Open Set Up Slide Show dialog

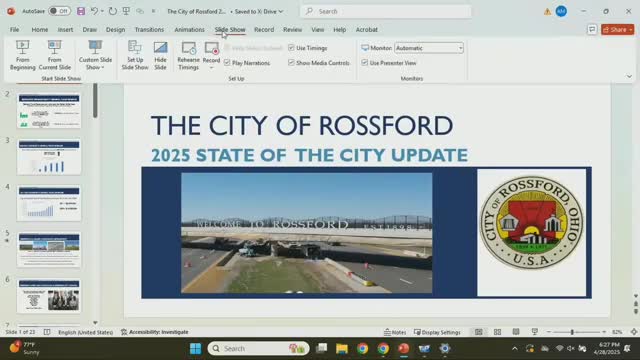pos(135,55)
